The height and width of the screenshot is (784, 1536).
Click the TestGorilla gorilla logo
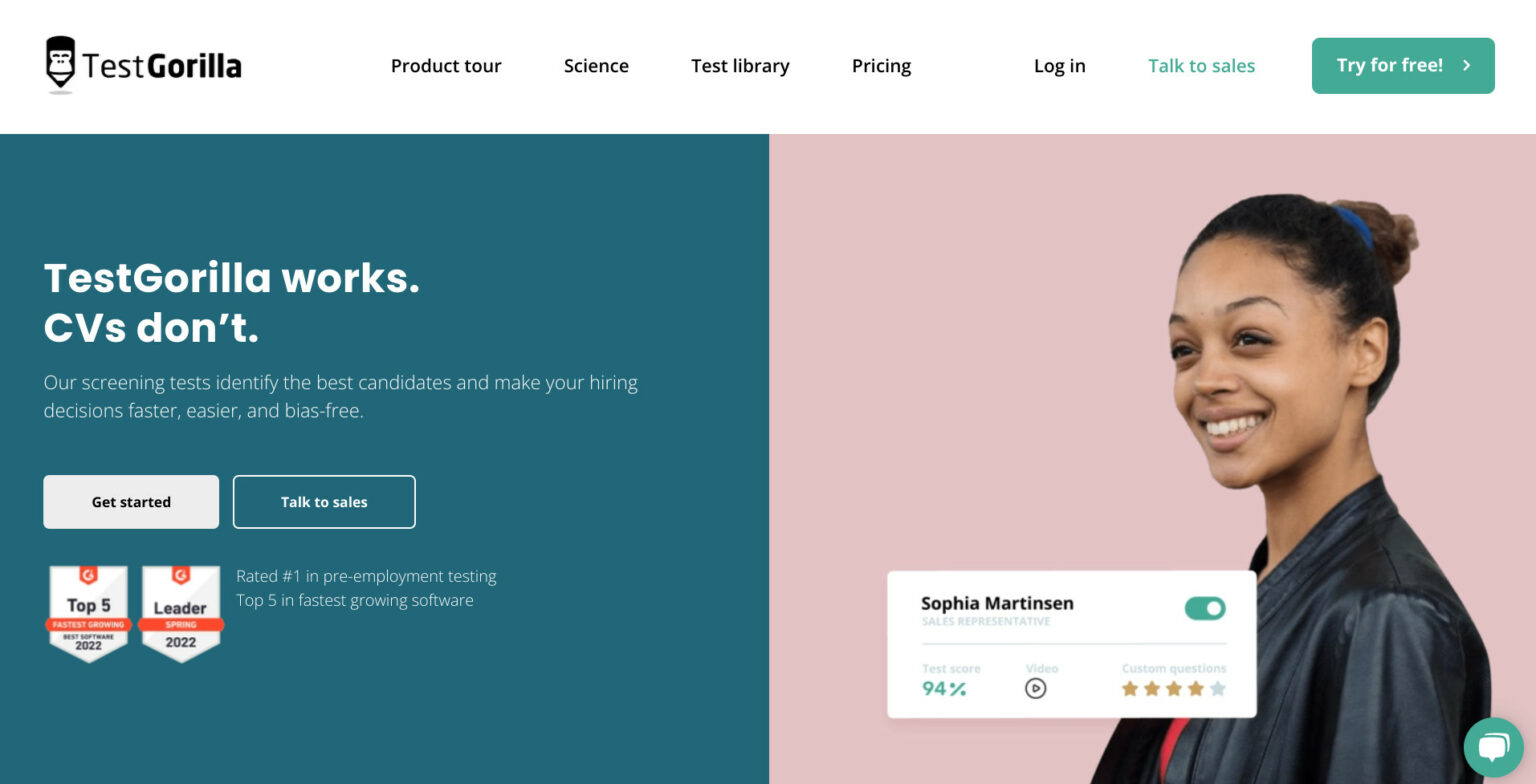pyautogui.click(x=62, y=66)
